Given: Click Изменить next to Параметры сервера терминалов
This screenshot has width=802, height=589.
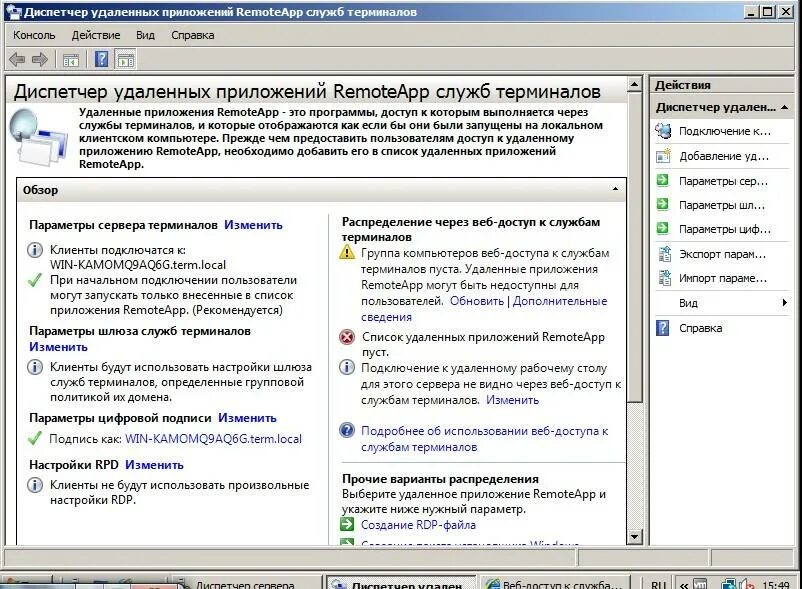Looking at the screenshot, I should [253, 225].
